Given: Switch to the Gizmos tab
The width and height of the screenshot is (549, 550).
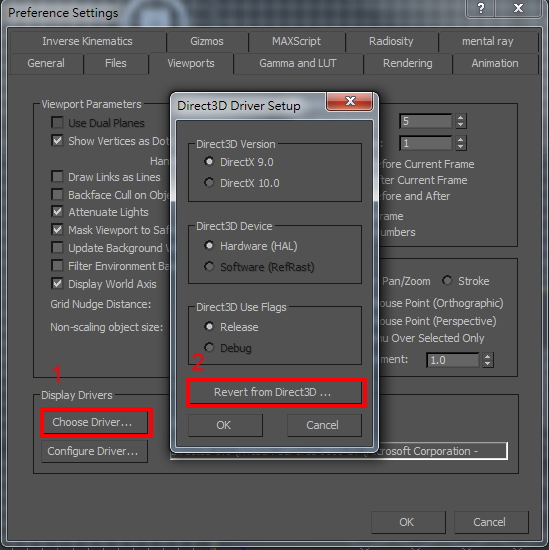Looking at the screenshot, I should pos(207,41).
